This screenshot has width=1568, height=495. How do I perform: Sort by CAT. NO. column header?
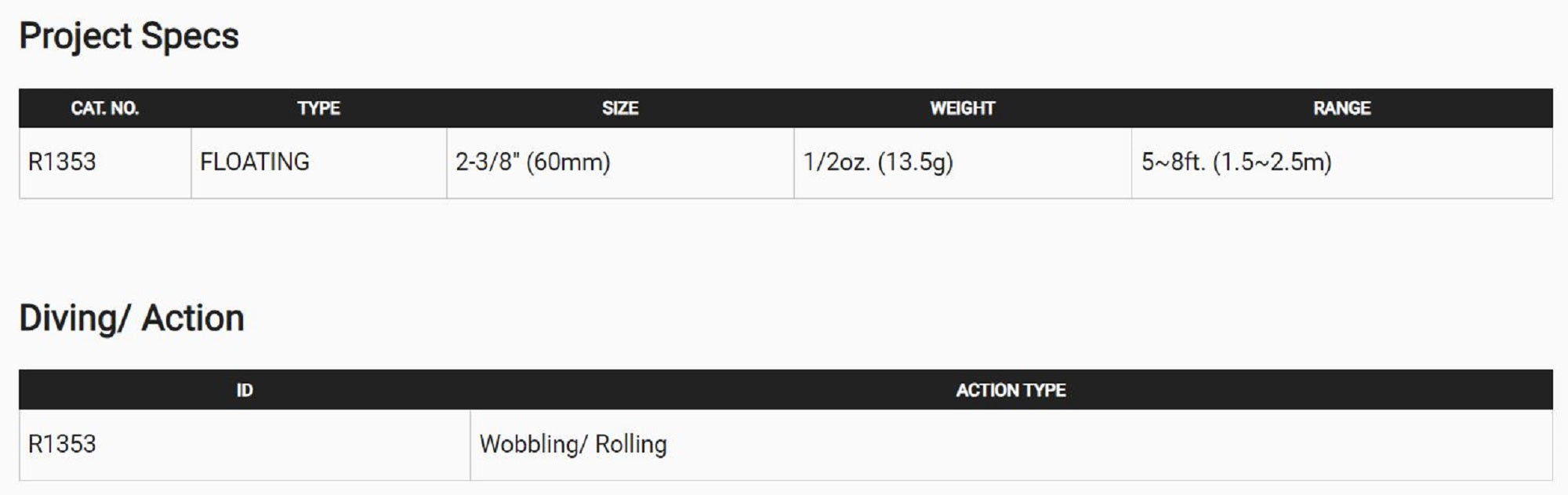pos(104,108)
